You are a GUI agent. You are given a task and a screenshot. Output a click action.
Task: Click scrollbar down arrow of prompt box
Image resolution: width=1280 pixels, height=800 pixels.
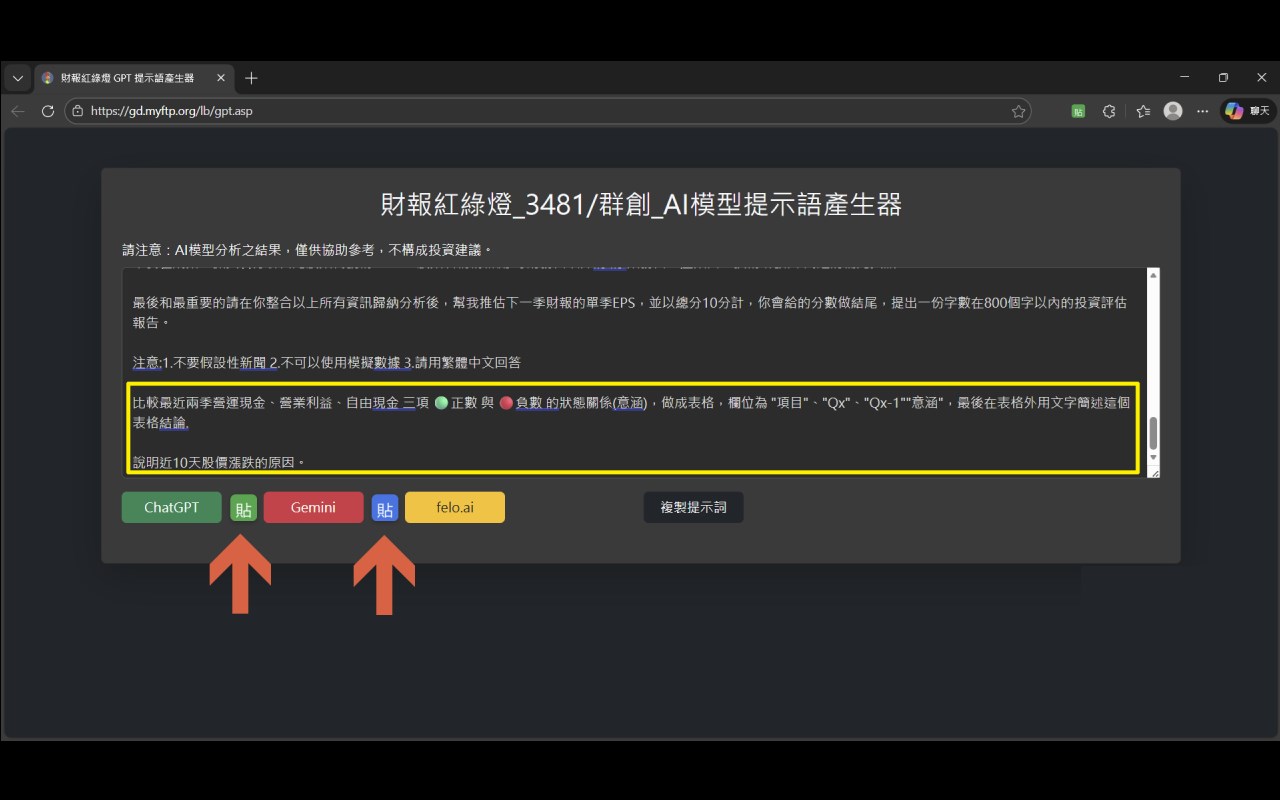[1153, 458]
